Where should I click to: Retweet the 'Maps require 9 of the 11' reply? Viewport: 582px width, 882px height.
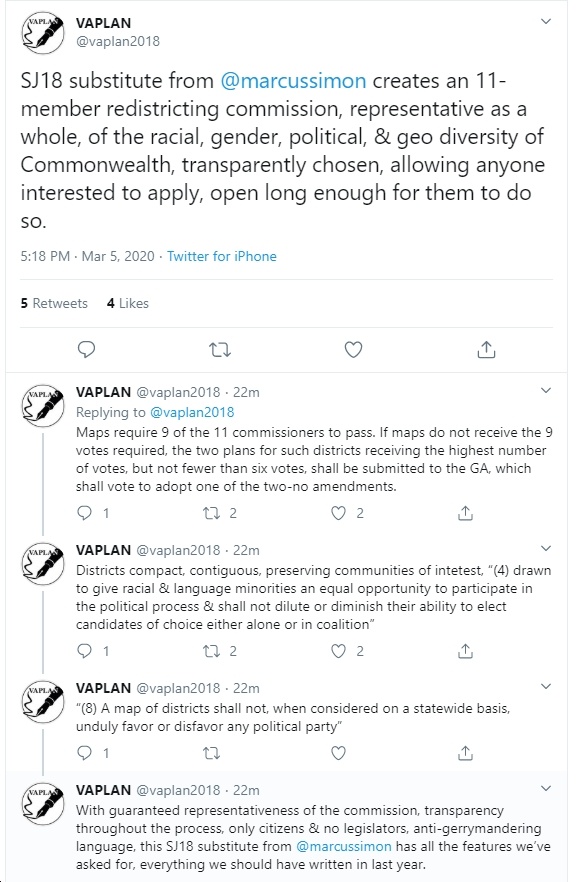coord(211,513)
